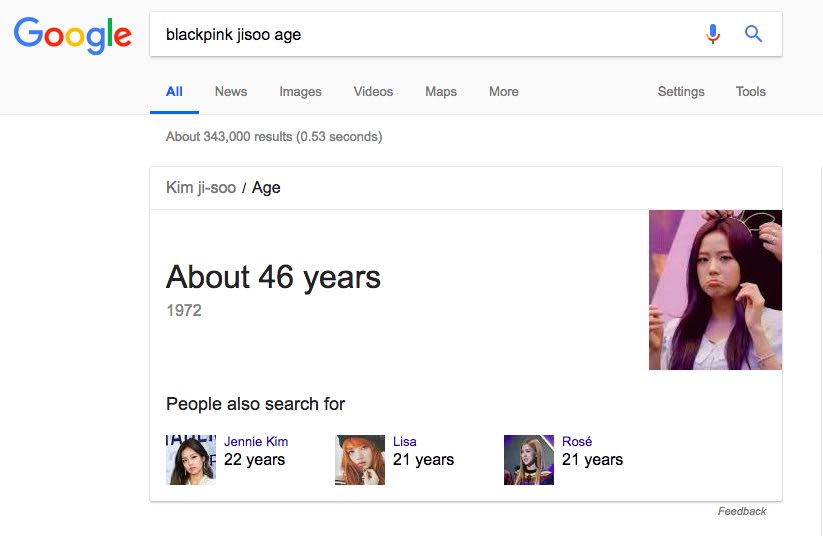
Task: Click the '22 years' text under Jennie Kim
Action: (255, 460)
